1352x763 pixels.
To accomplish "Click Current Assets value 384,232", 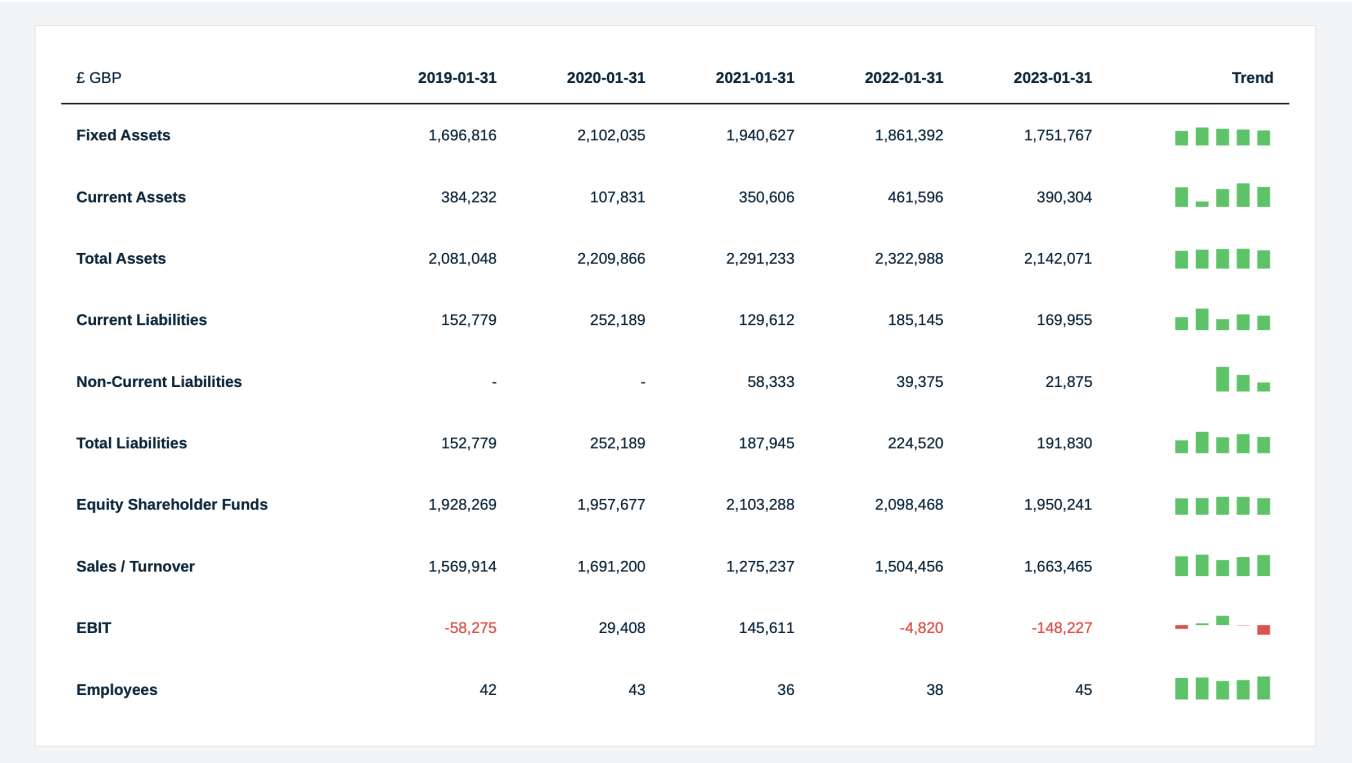I will click(x=469, y=197).
